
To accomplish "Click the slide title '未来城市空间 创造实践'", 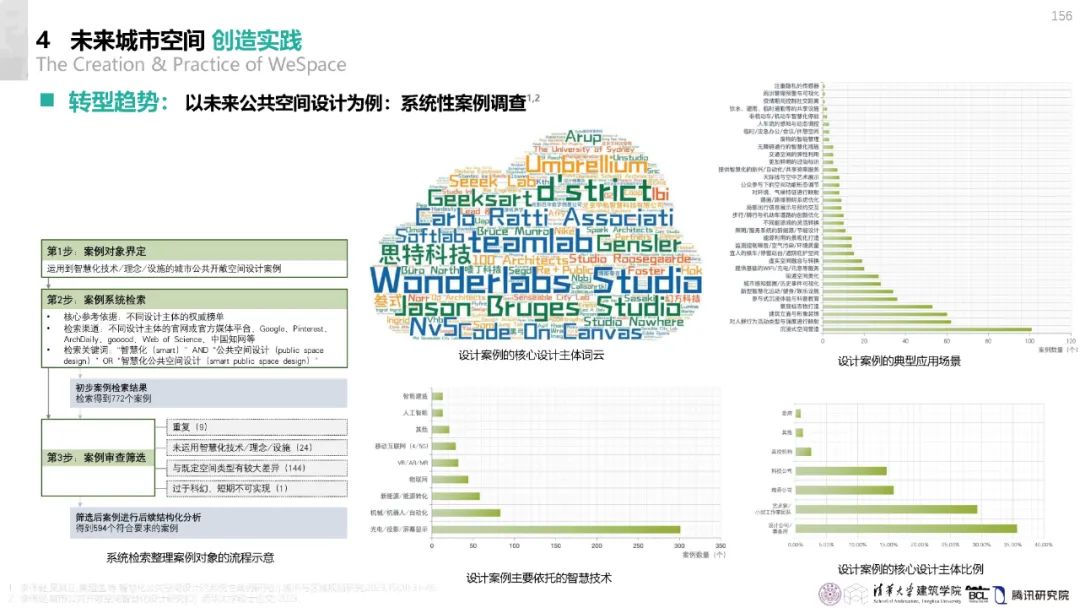I will coord(186,41).
